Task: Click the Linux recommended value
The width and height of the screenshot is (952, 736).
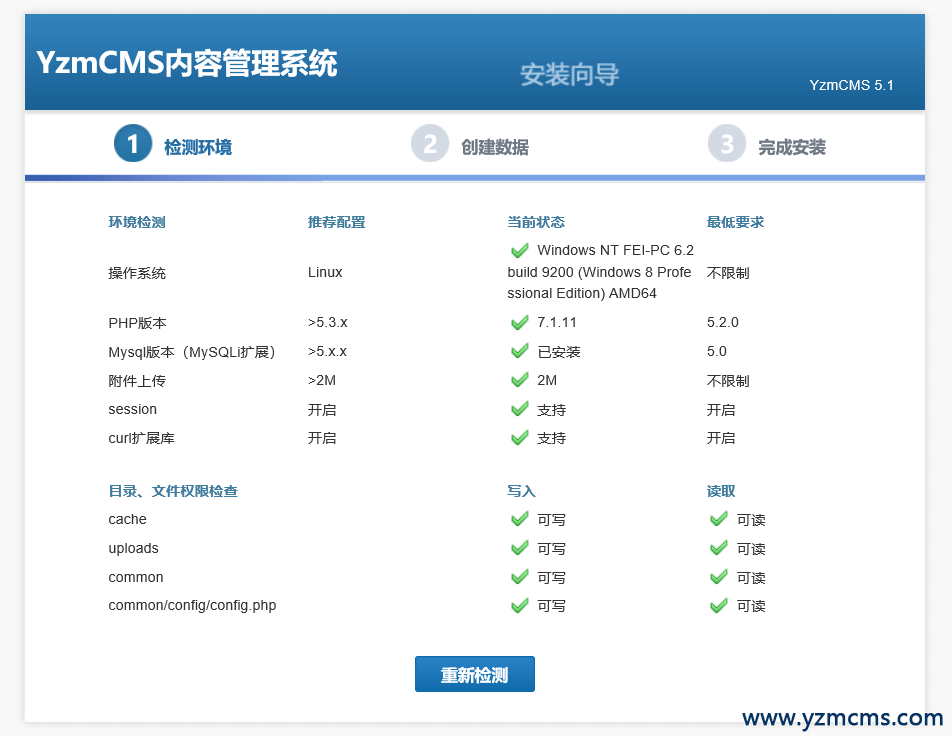Action: tap(325, 272)
